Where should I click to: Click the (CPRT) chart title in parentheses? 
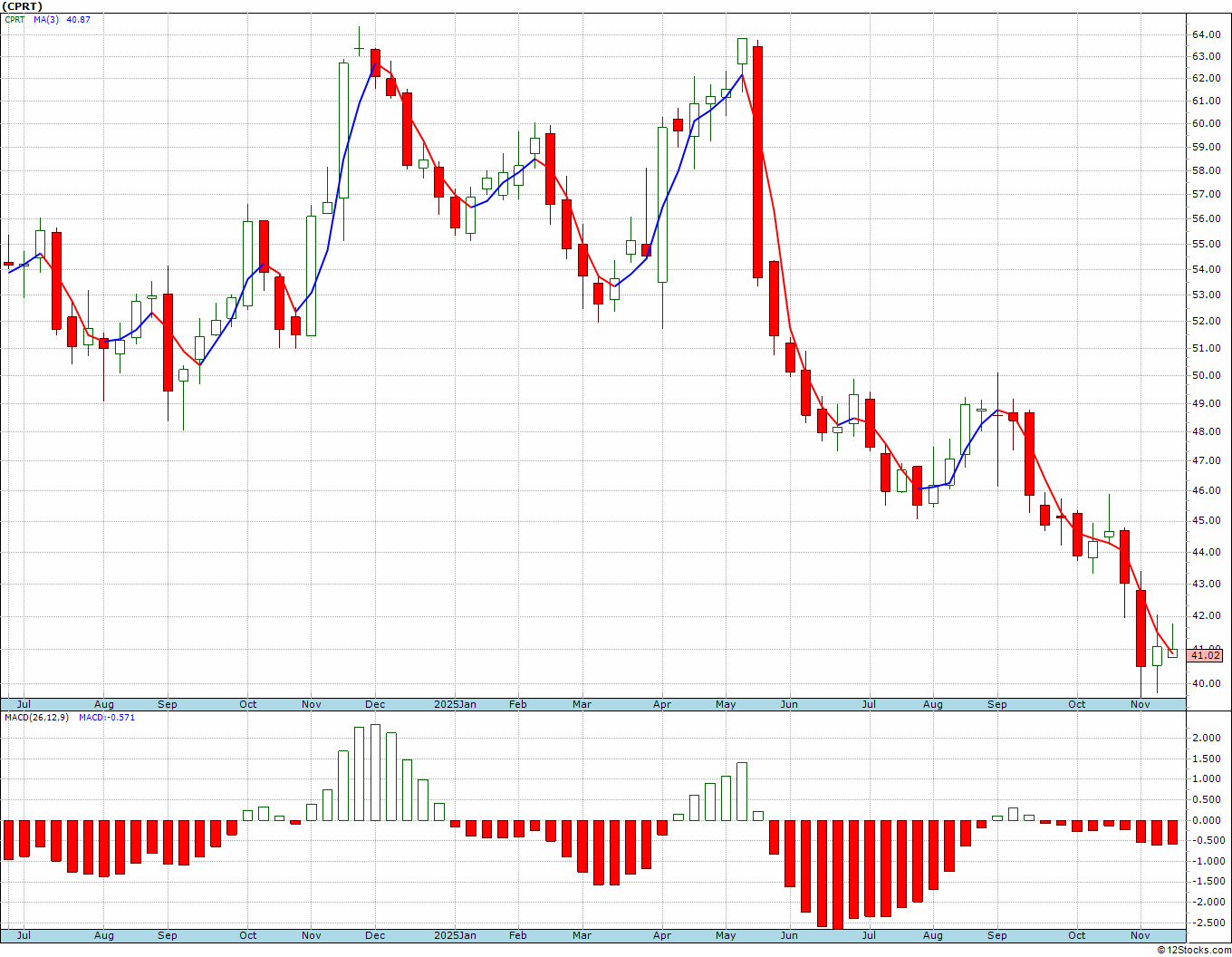click(22, 6)
